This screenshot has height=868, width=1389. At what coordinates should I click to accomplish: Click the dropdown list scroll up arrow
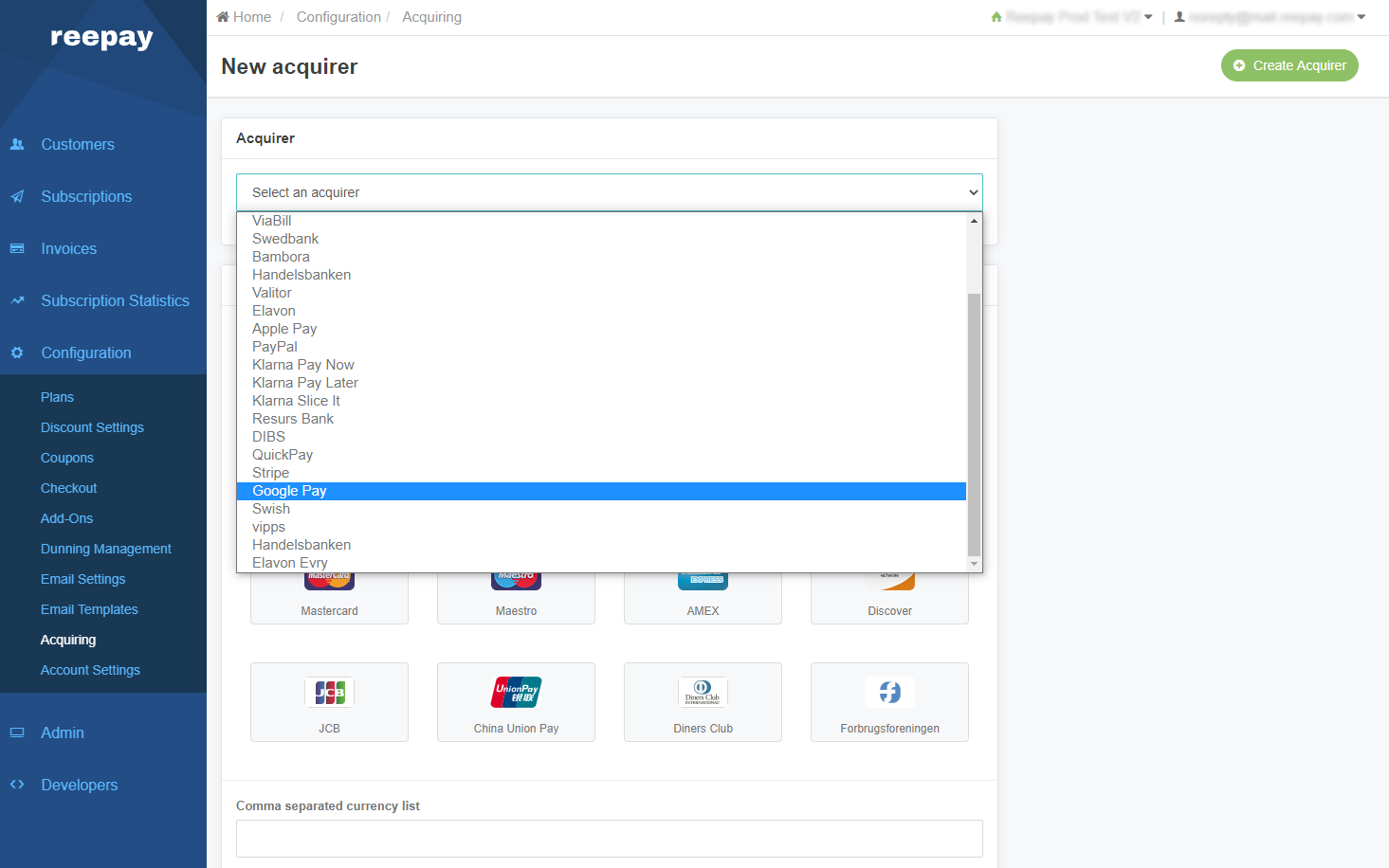pos(974,221)
